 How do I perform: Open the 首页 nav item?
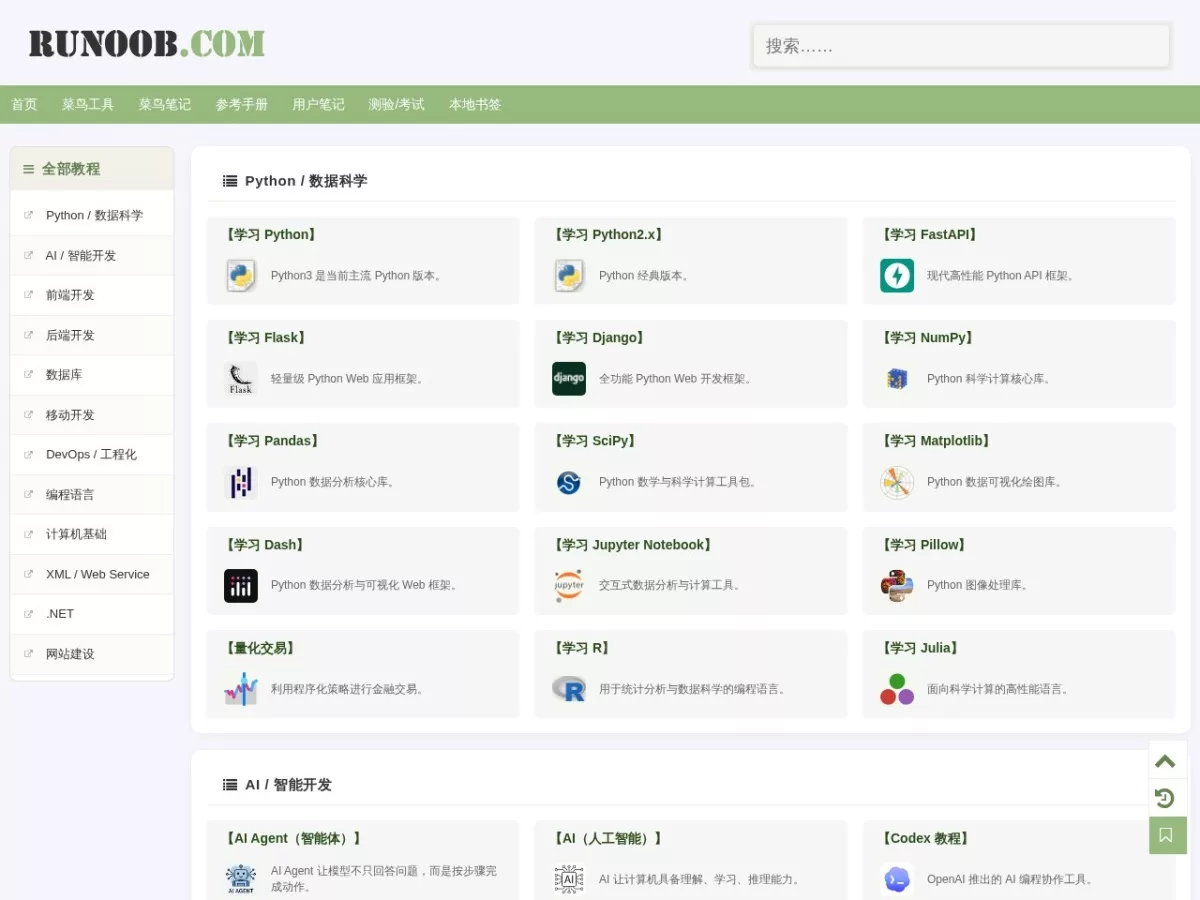[24, 104]
